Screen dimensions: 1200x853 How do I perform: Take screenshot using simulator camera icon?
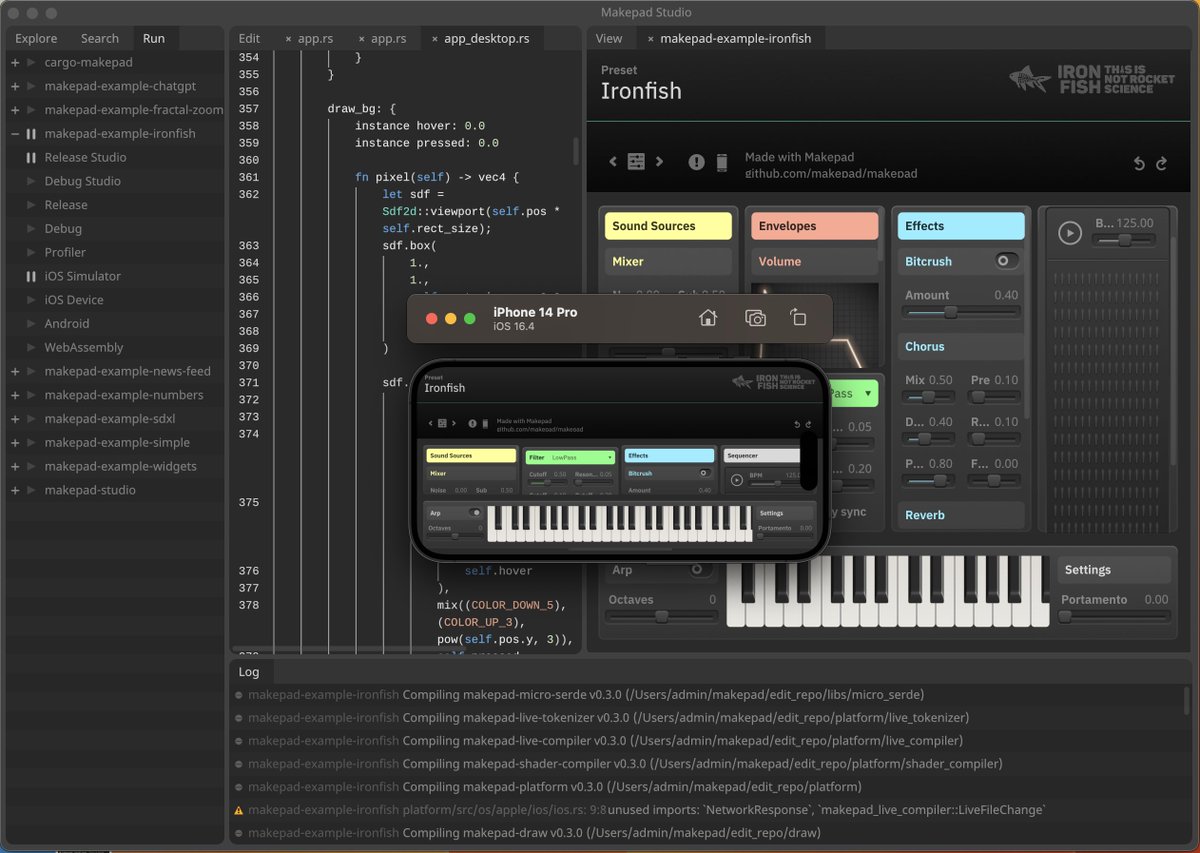point(756,318)
